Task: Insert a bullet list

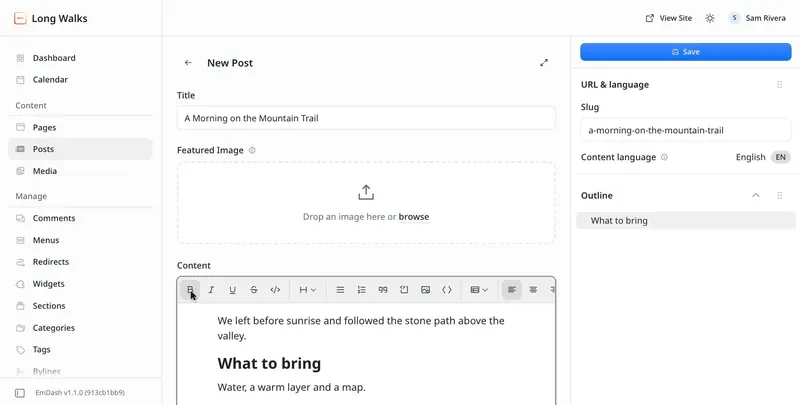Action: 340,290
